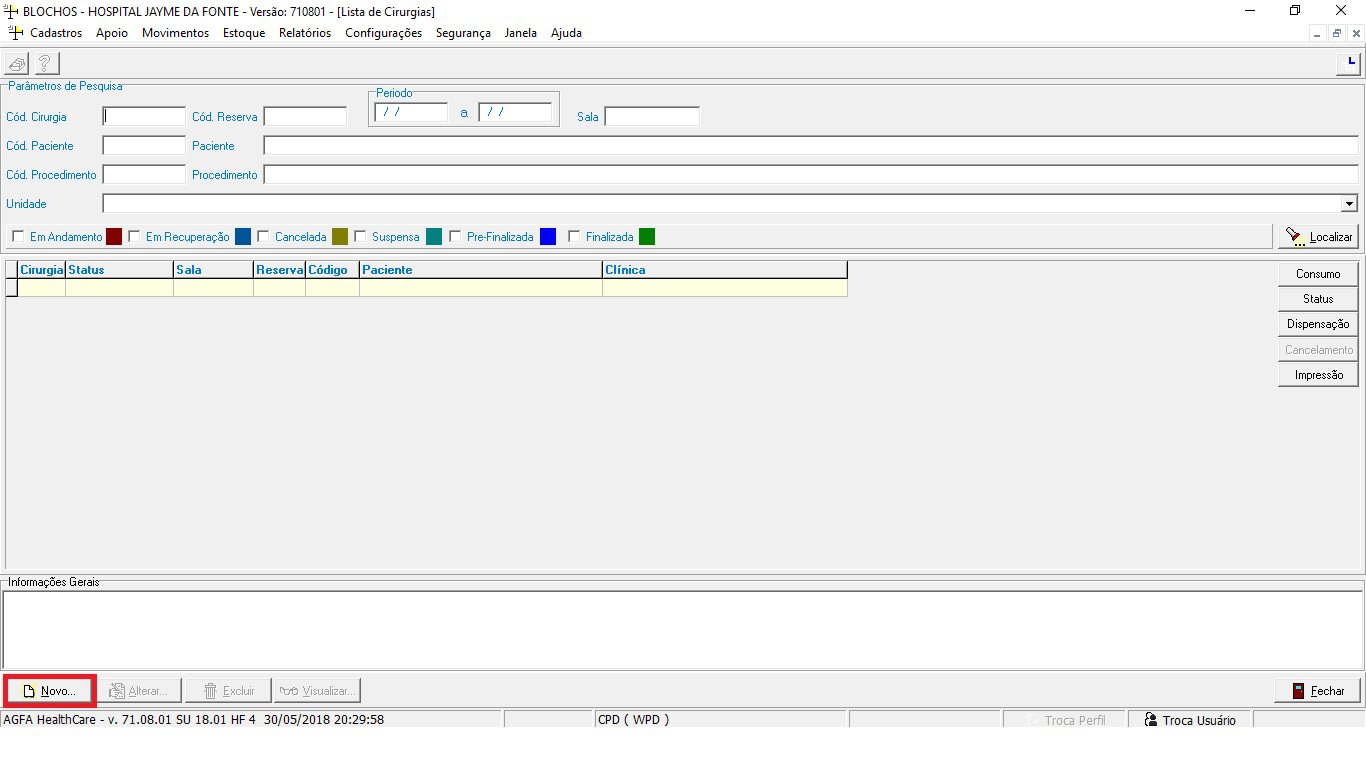Check the Em Andamento checkbox
The height and width of the screenshot is (768, 1366).
coord(18,237)
